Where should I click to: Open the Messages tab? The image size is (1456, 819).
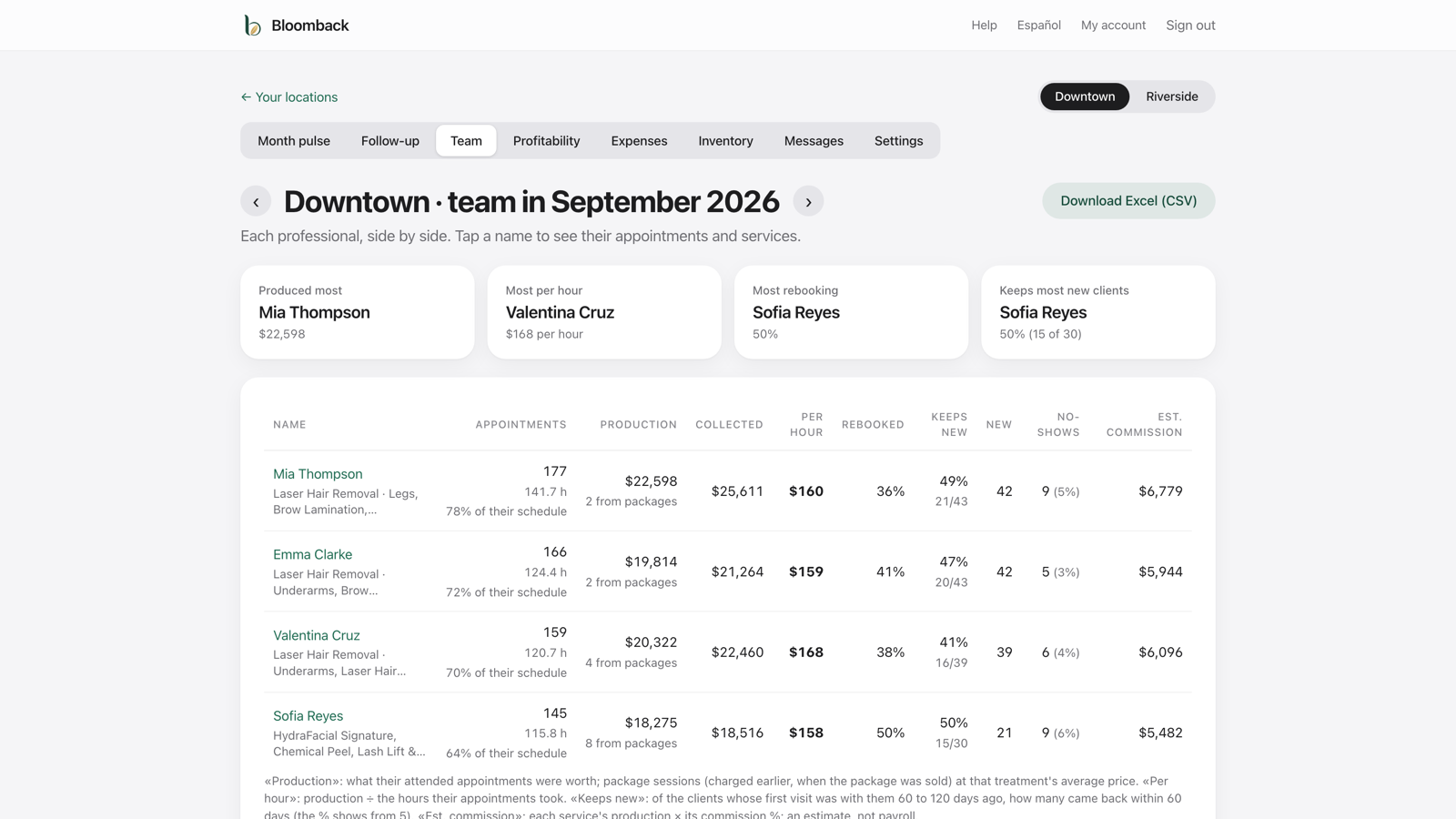[814, 141]
